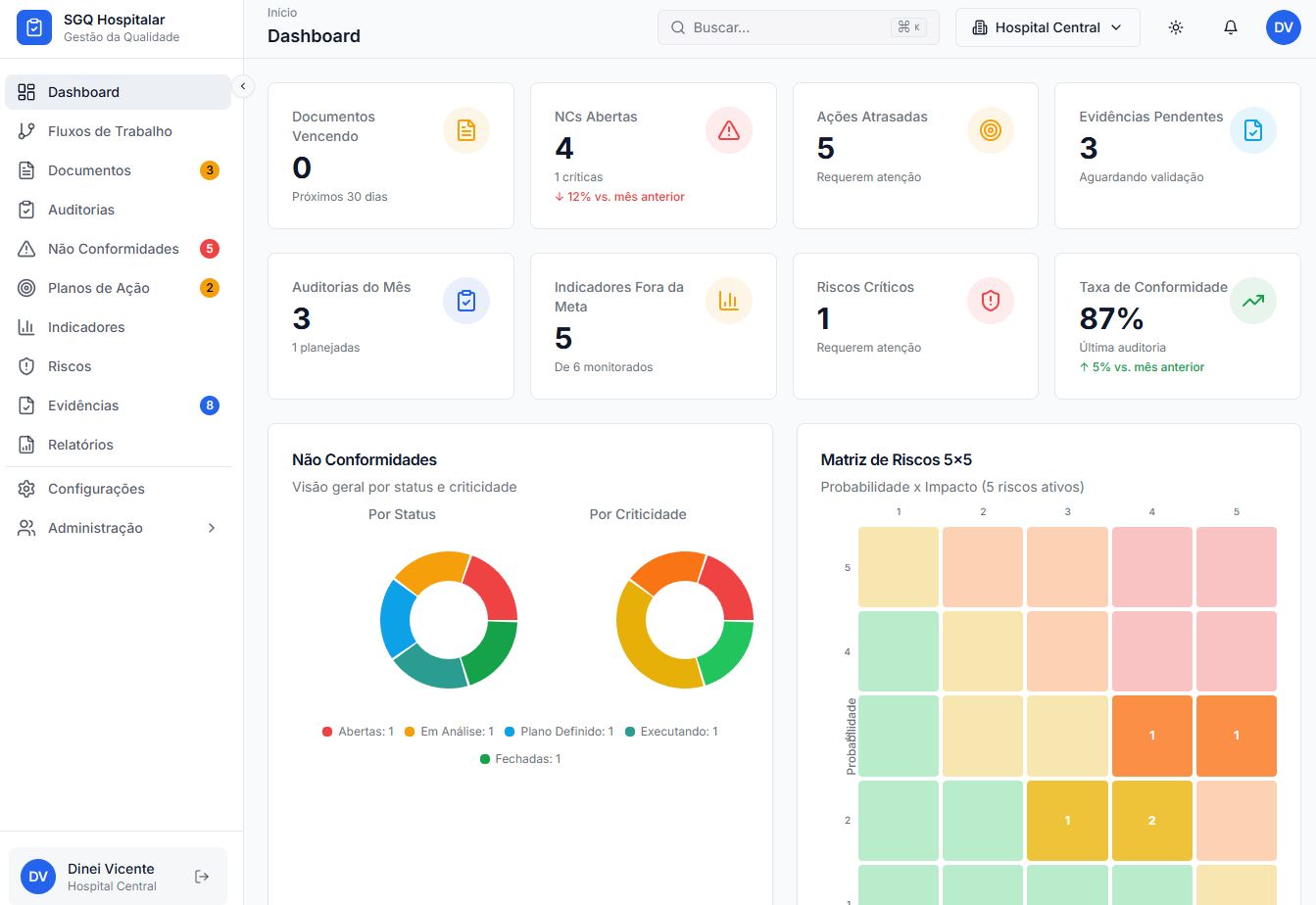Viewport: 1316px width, 905px height.
Task: Click the DV user avatar in header
Action: 1283,27
